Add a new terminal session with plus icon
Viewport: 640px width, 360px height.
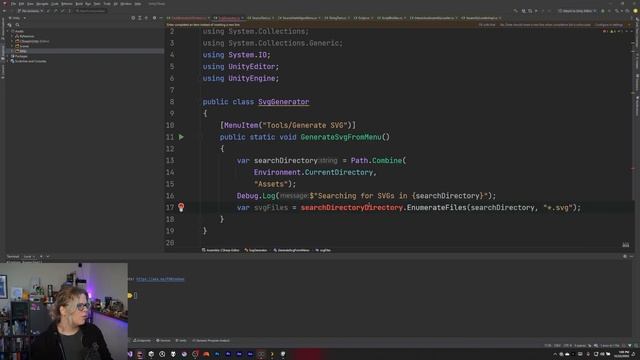click(41, 256)
